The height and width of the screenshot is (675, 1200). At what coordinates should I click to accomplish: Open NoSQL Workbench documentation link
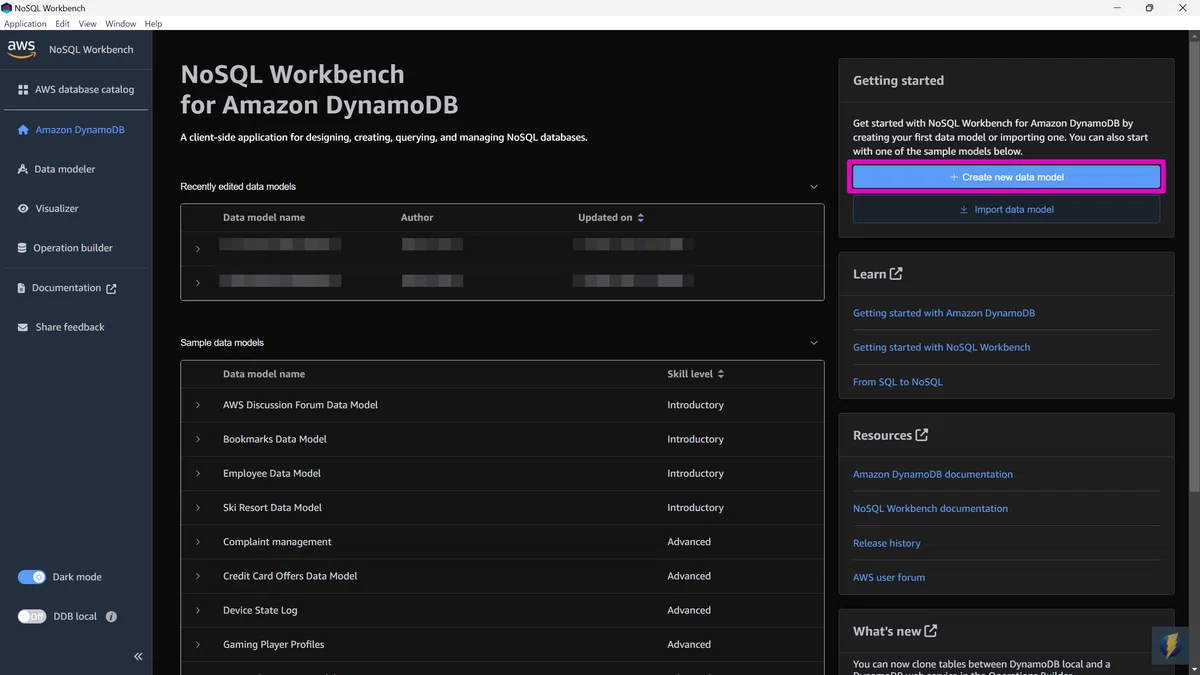pos(930,508)
